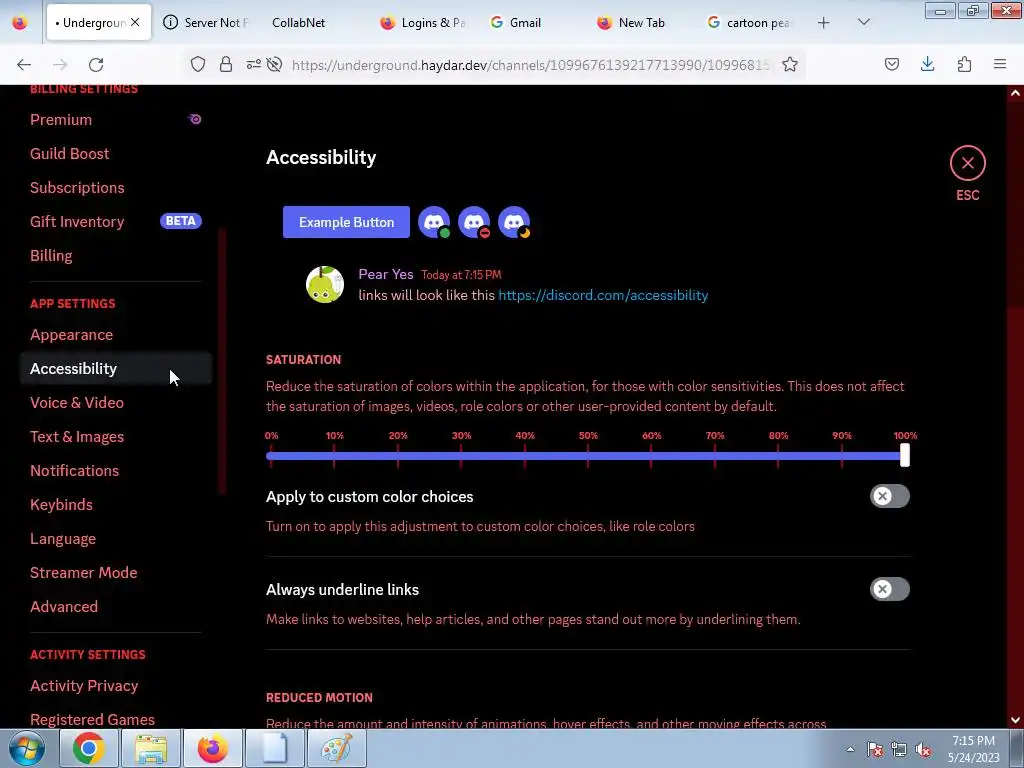The width and height of the screenshot is (1024, 768).
Task: Open Registered Games settings
Action: [116, 719]
